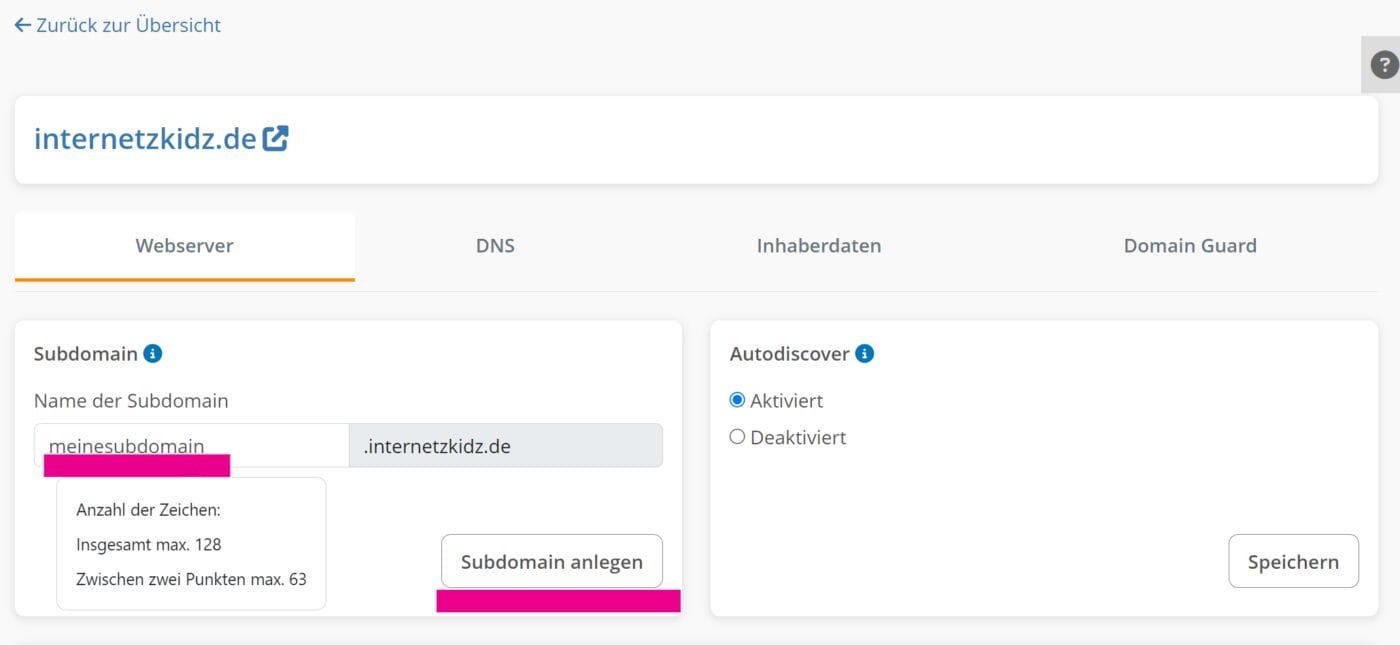Click the Speichern button
The image size is (1400, 645).
tap(1293, 561)
